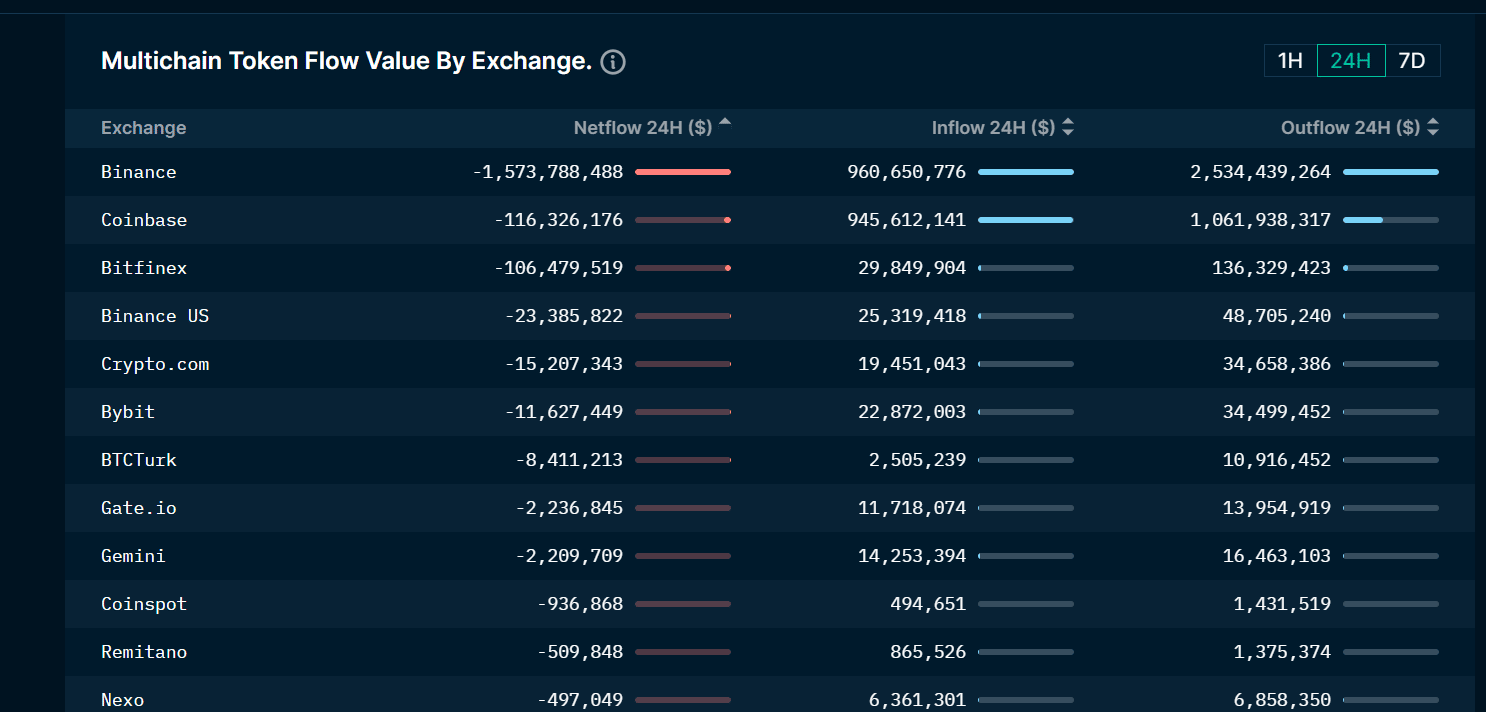The image size is (1486, 712).
Task: Sort by Netflow 24H arrow icon
Action: coord(725,123)
